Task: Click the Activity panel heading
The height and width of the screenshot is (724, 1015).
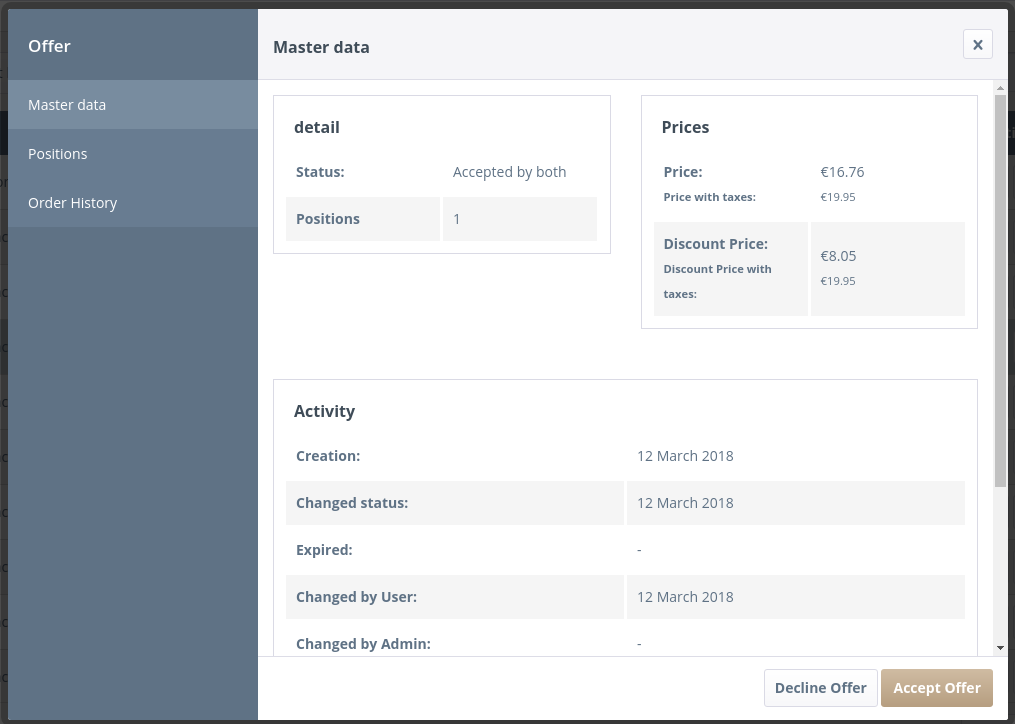Action: (x=324, y=411)
